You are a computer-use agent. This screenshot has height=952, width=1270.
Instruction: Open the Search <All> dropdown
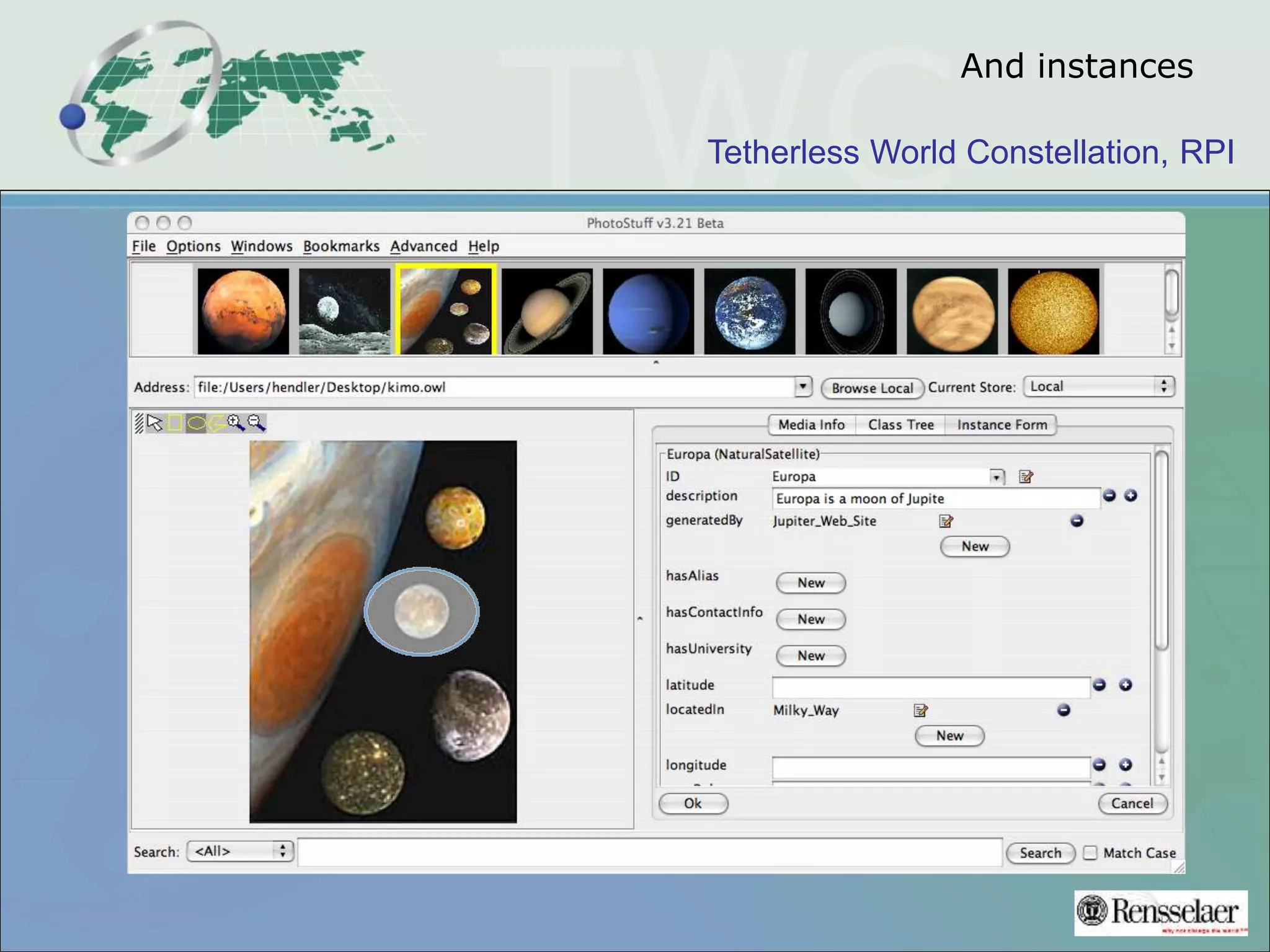pyautogui.click(x=240, y=852)
